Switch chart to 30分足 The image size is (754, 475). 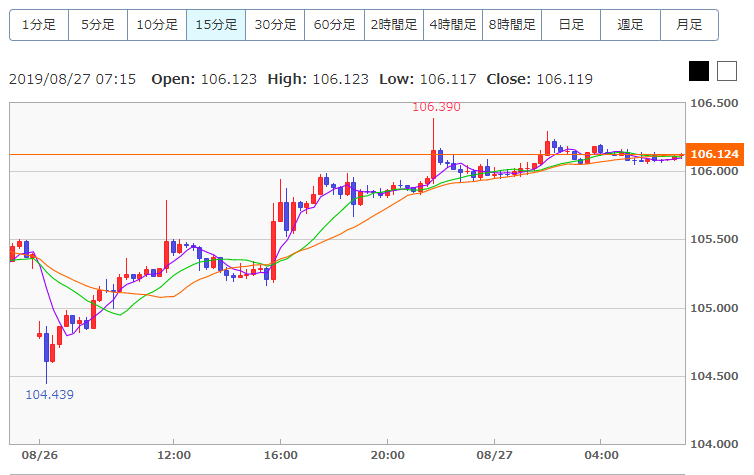[276, 25]
